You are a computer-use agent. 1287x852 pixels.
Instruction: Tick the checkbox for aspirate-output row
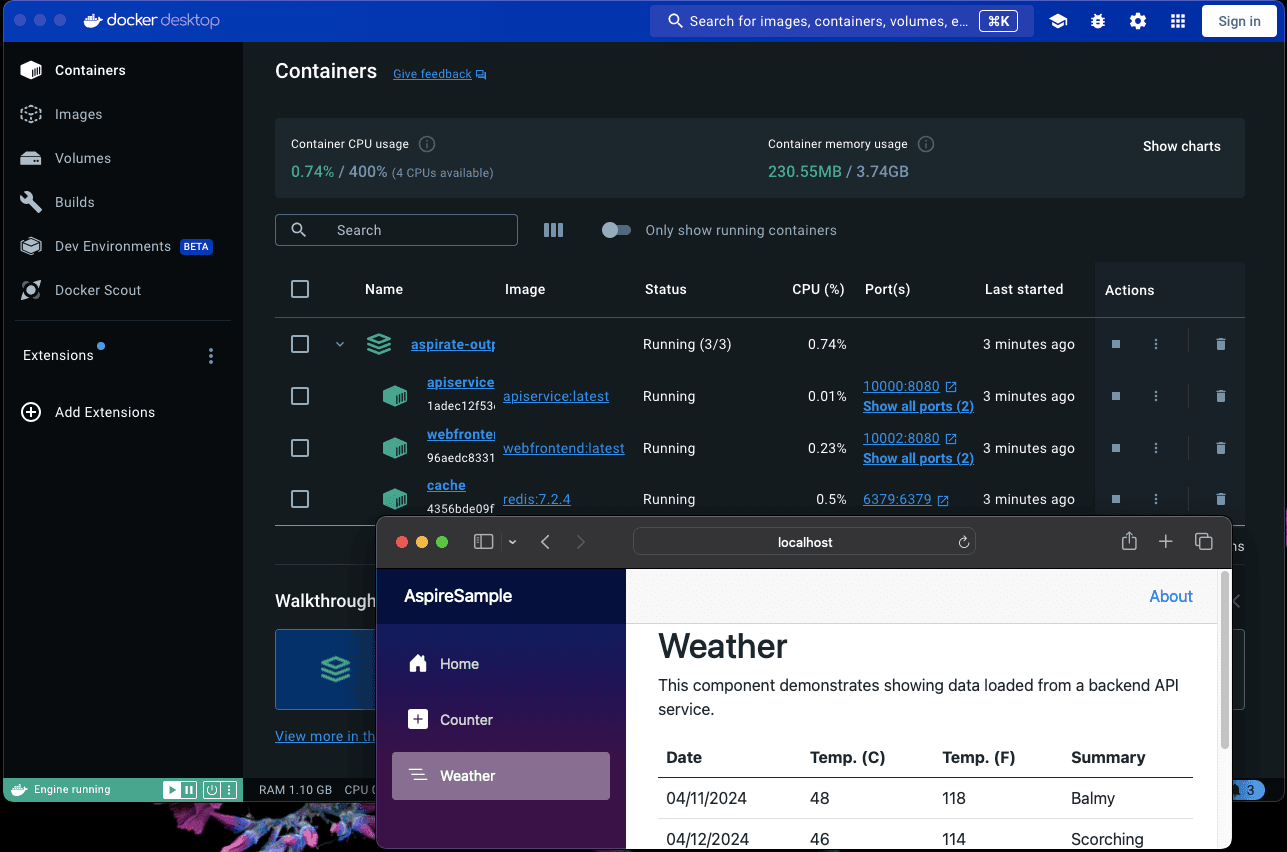point(300,344)
